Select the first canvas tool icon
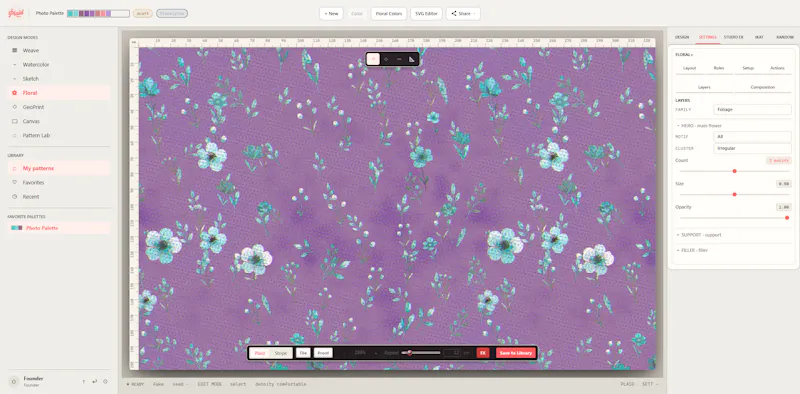 tap(373, 59)
